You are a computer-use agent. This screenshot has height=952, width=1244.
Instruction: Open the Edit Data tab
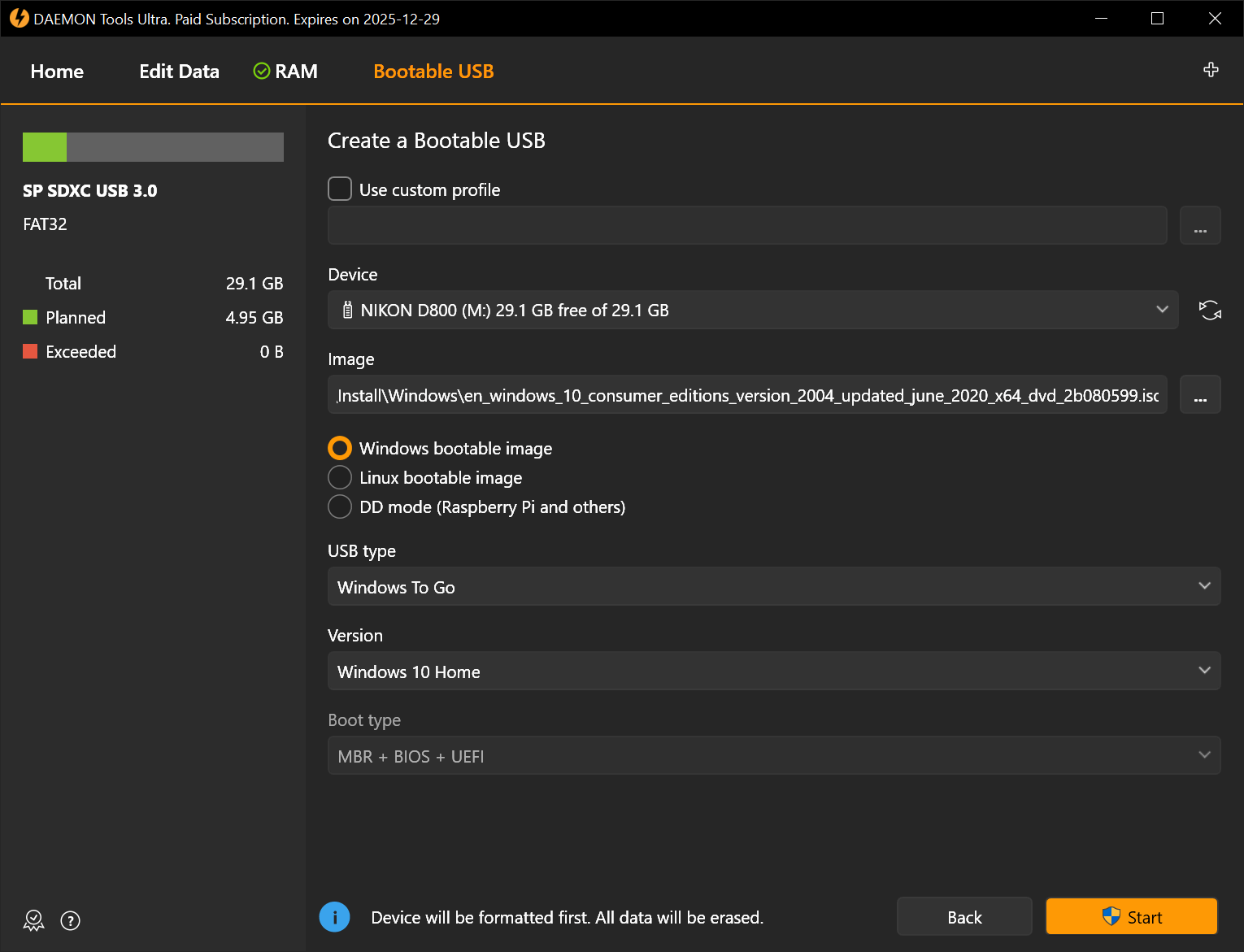[x=179, y=72]
